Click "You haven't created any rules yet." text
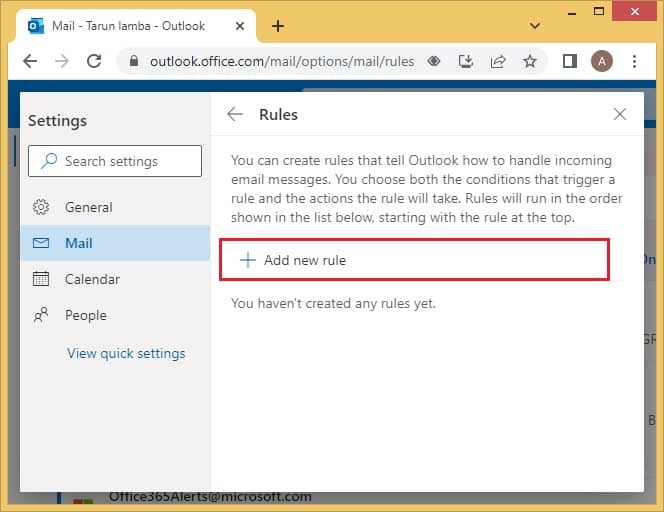664x512 pixels. pyautogui.click(x=333, y=303)
